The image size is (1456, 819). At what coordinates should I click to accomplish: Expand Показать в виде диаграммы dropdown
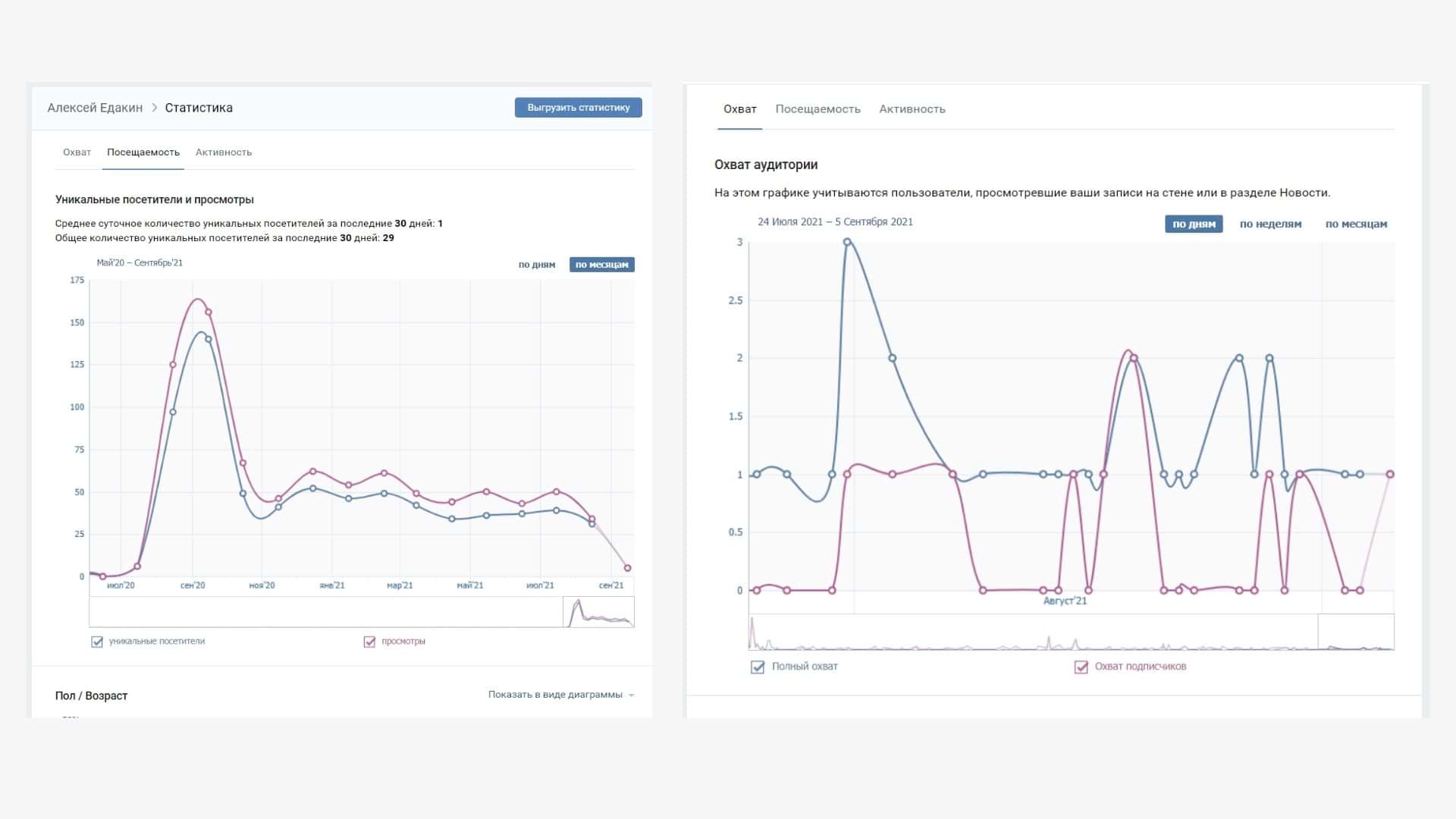561,695
